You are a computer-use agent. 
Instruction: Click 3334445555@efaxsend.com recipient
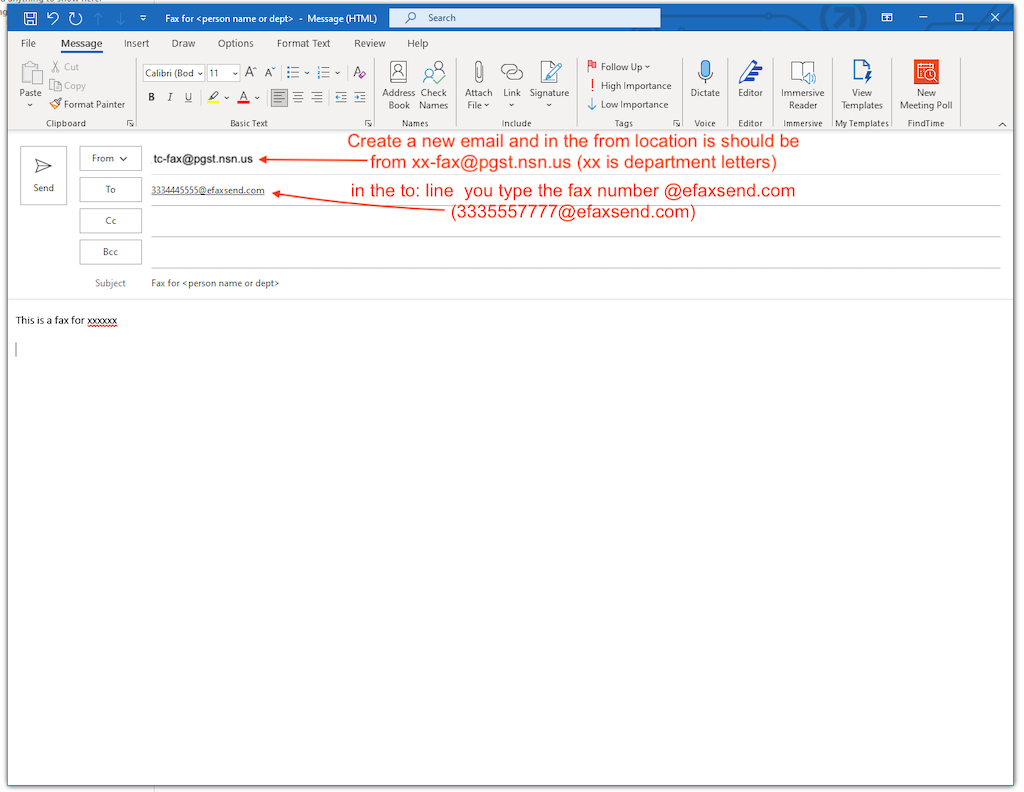pos(208,190)
